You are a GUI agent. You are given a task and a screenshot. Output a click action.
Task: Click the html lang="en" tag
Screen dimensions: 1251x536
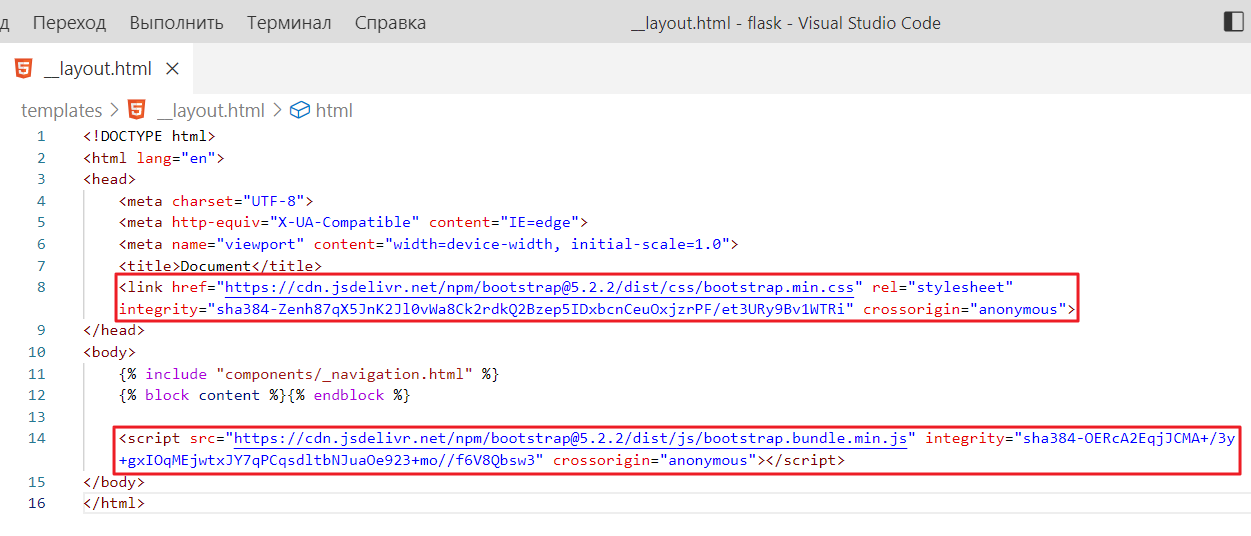point(154,158)
